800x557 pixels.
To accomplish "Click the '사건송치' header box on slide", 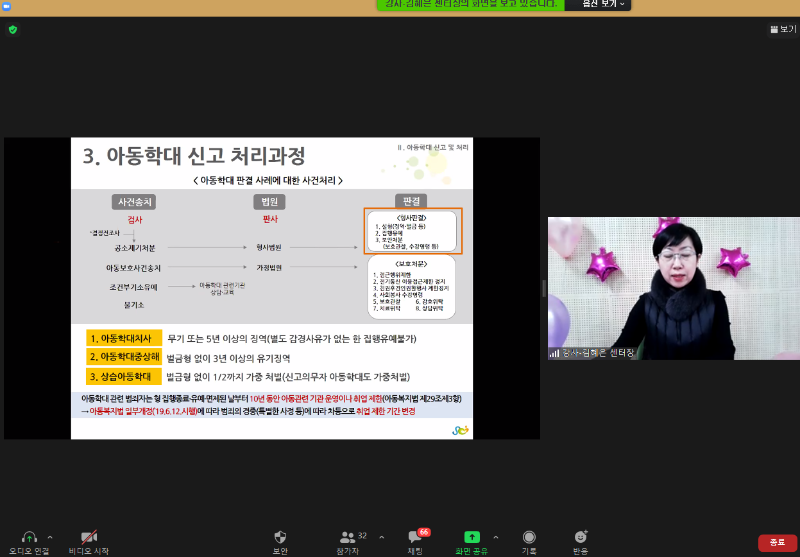I will click(x=135, y=202).
